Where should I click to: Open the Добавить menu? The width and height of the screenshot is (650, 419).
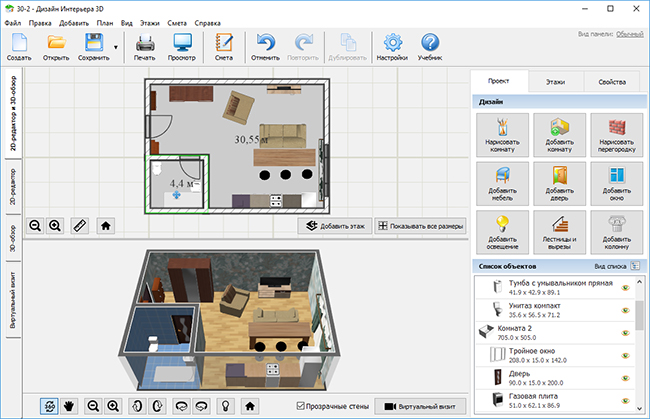click(74, 23)
